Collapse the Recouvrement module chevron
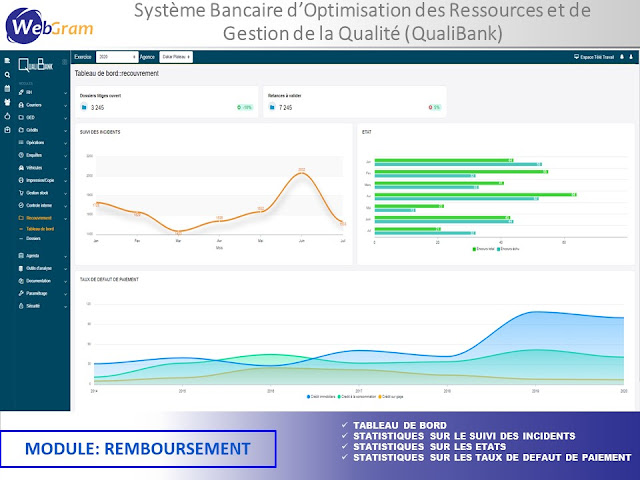This screenshot has width=640, height=480. (65, 218)
